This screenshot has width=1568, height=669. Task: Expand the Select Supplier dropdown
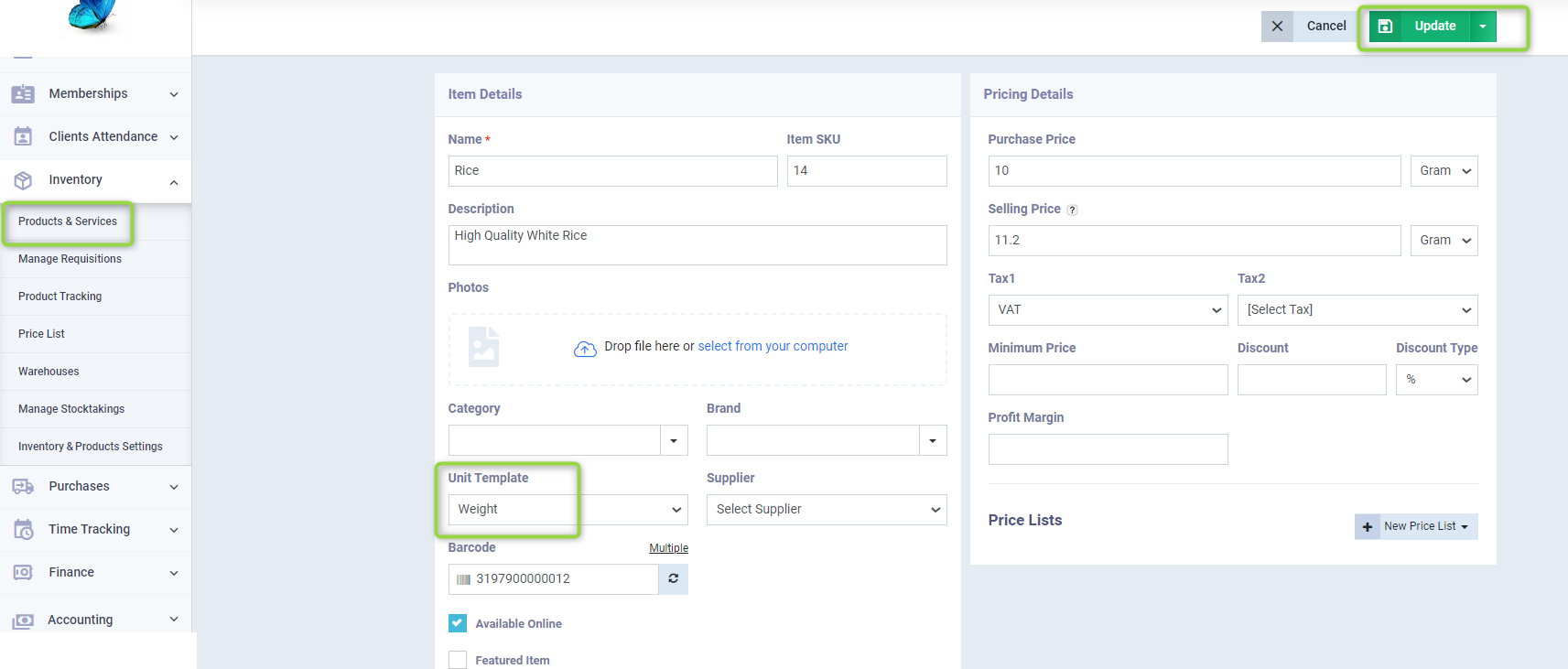[x=826, y=510]
